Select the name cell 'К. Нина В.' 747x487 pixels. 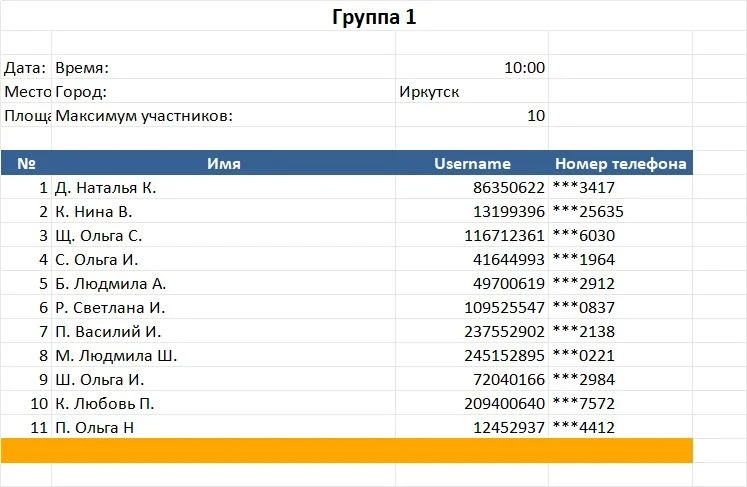(x=223, y=211)
